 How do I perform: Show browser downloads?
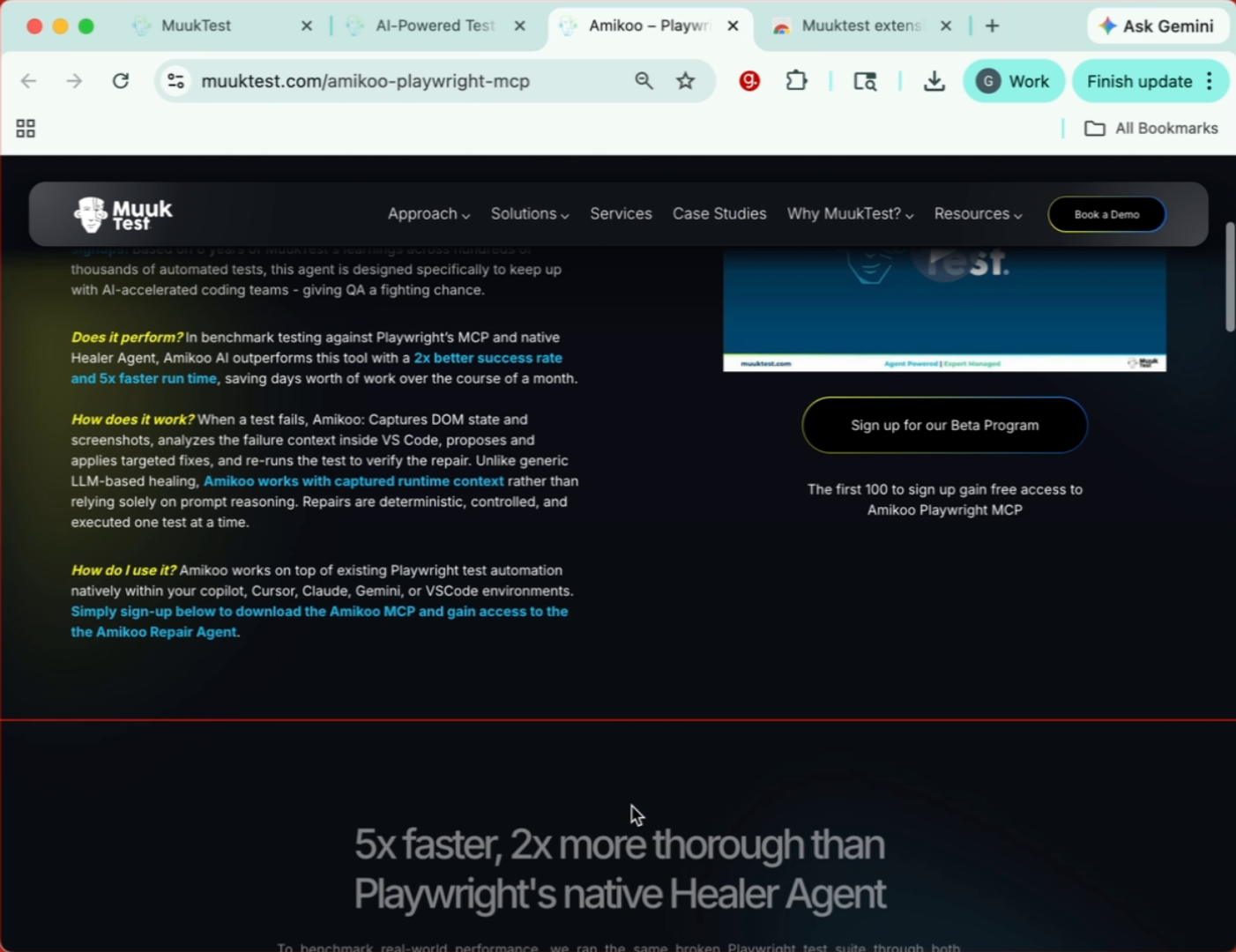[934, 81]
